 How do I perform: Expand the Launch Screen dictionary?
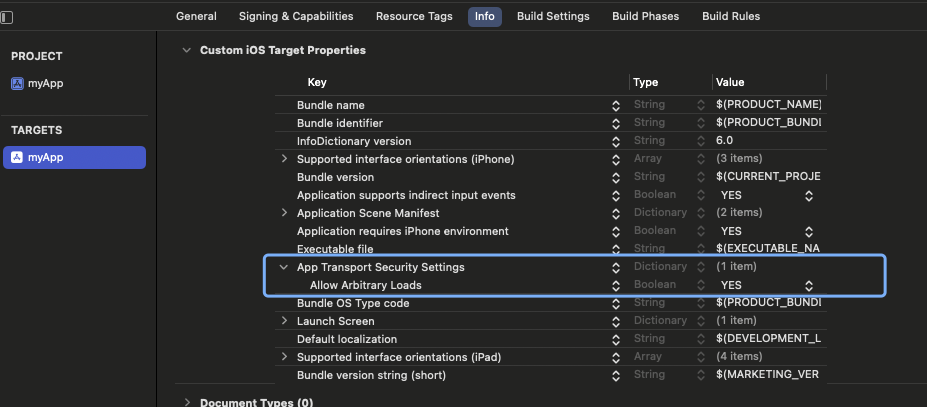tap(284, 321)
